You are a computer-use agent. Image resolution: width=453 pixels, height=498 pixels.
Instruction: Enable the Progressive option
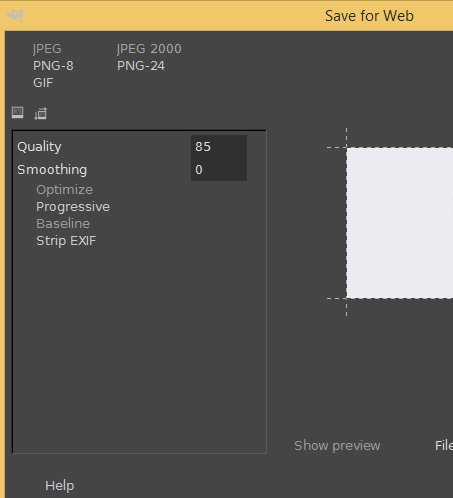point(73,207)
